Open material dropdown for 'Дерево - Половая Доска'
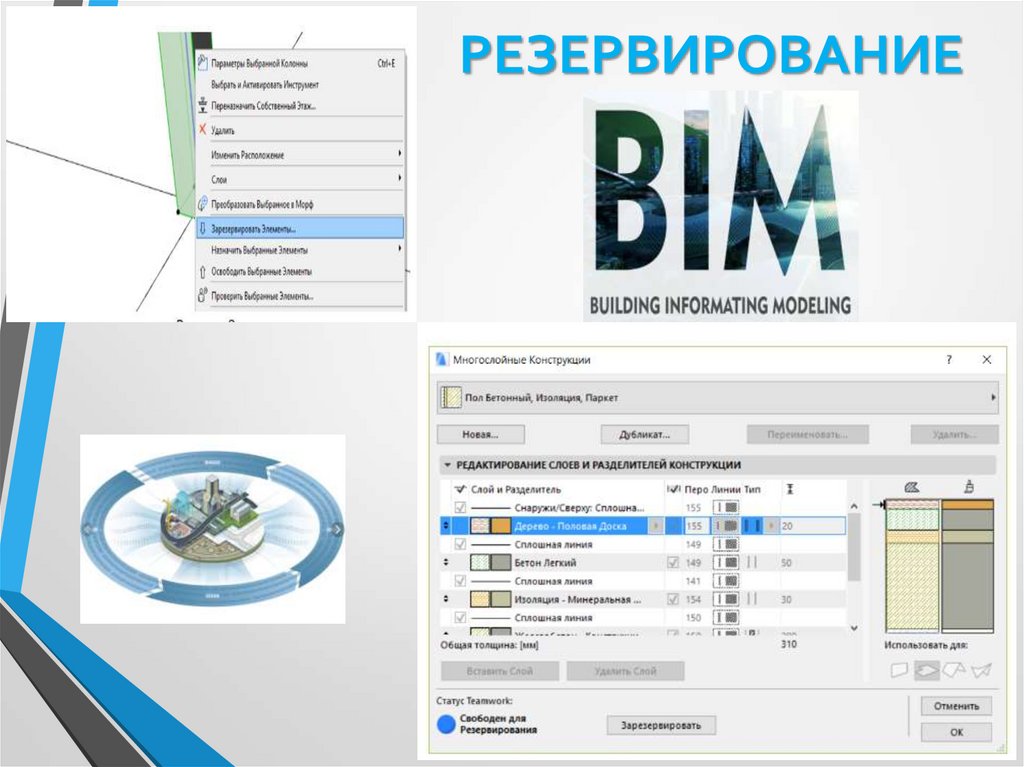 (656, 525)
